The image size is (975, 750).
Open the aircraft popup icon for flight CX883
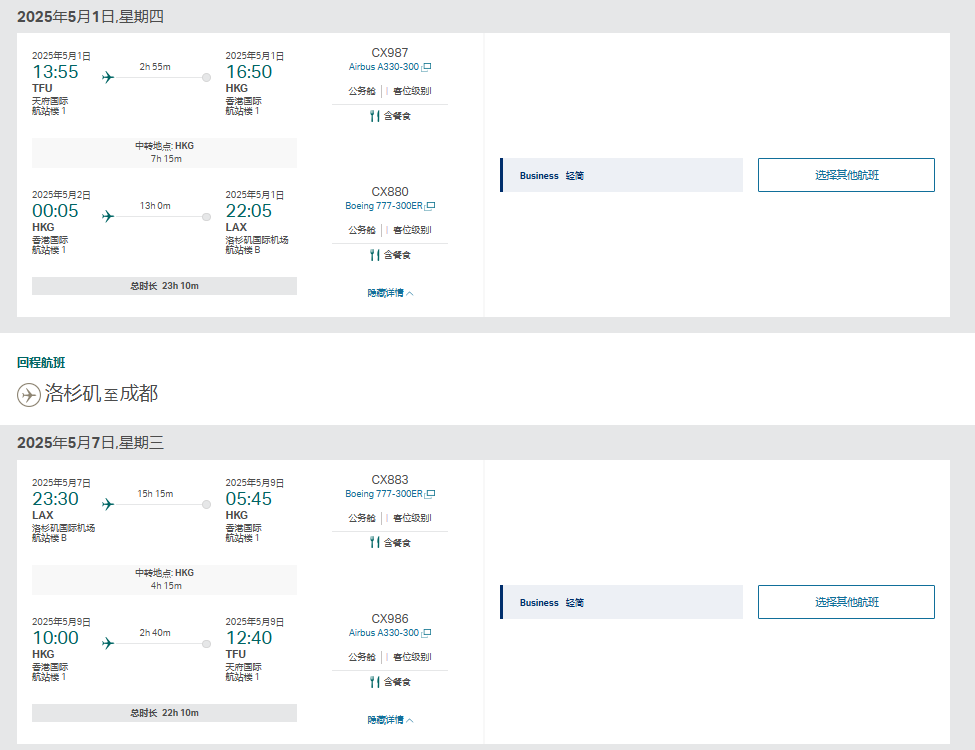(x=430, y=494)
